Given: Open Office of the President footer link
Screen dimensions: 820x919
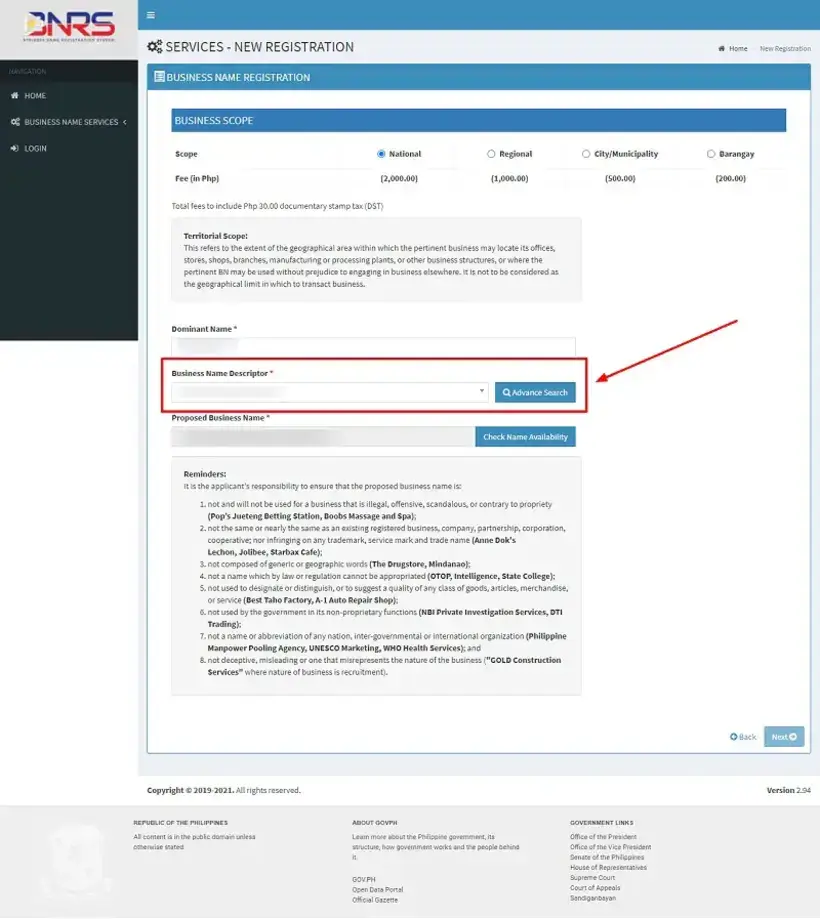Looking at the screenshot, I should [603, 837].
